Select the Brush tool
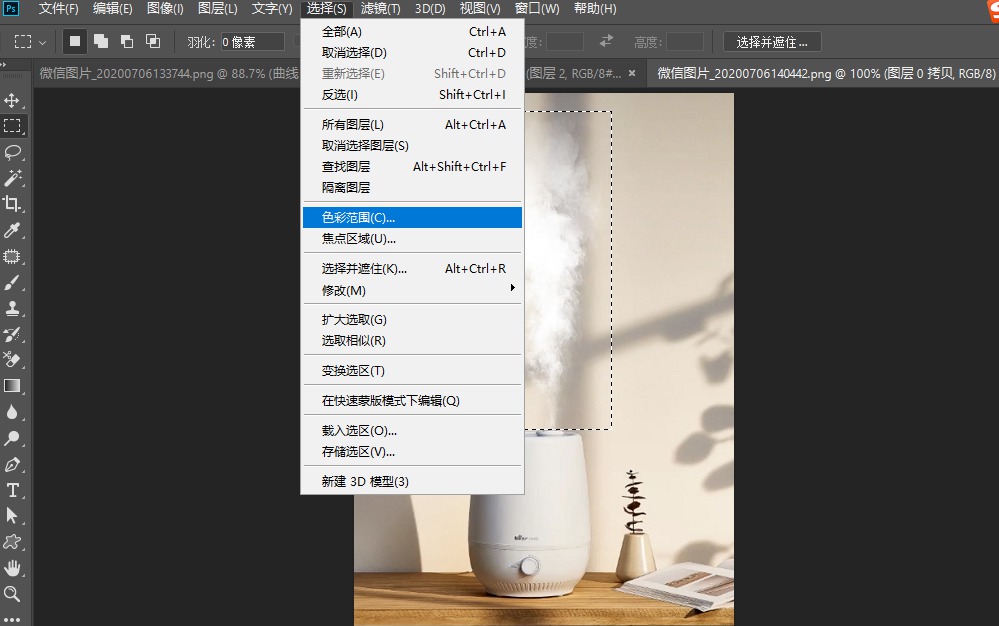This screenshot has width=999, height=626. pyautogui.click(x=13, y=282)
